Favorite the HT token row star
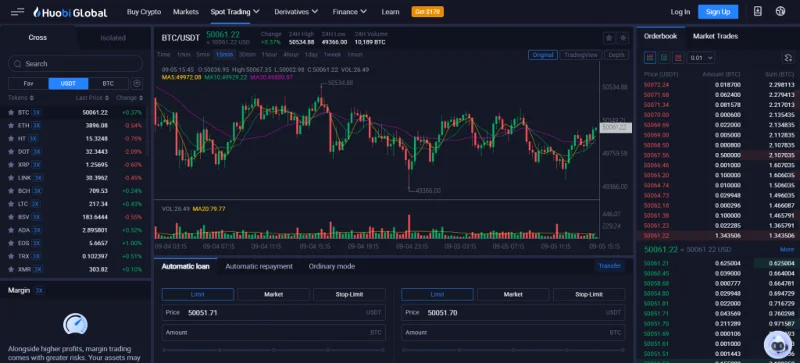800x363 pixels. click(11, 138)
